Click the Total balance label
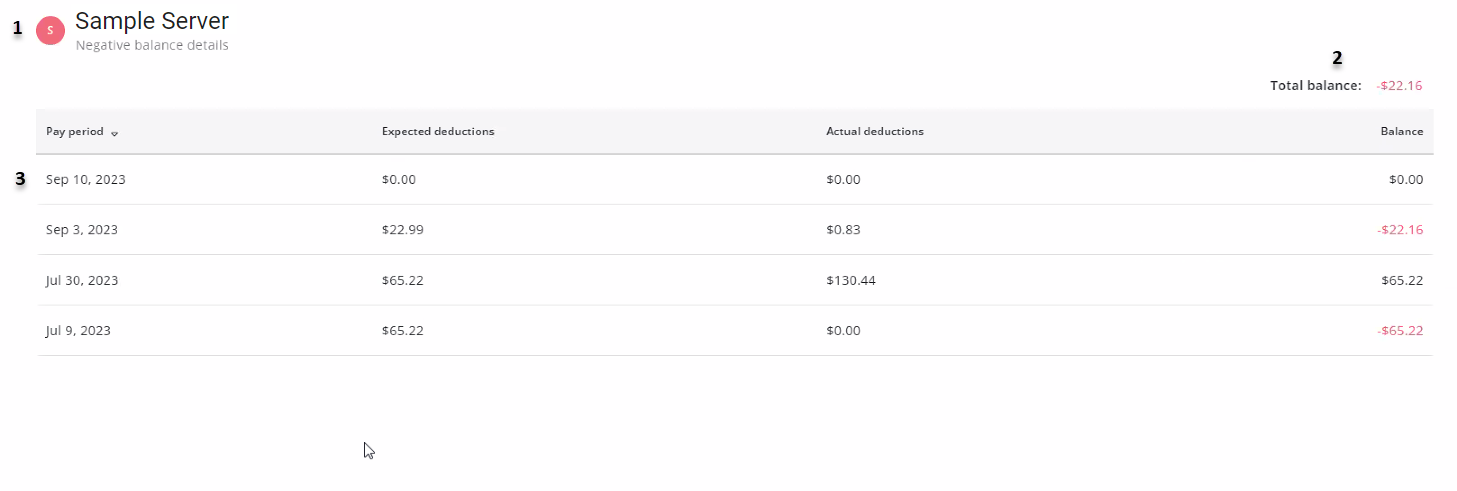Image resolution: width=1457 pixels, height=491 pixels. pyautogui.click(x=1315, y=86)
